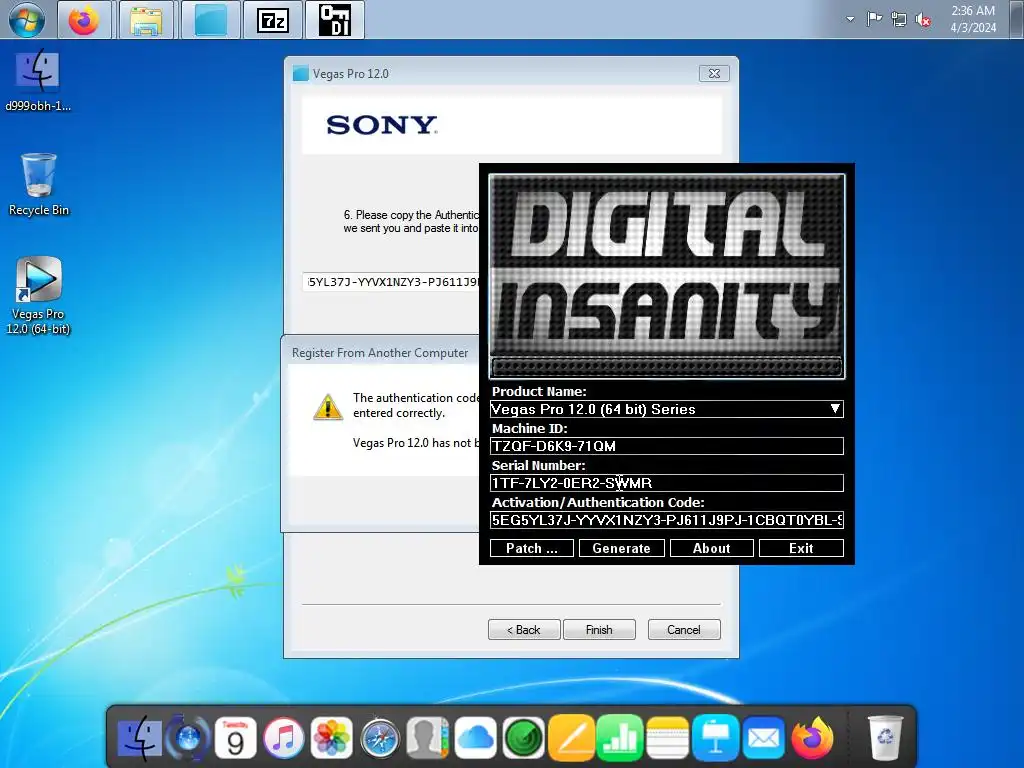Click Finish in the Vegas Pro wizard
The width and height of the screenshot is (1024, 768).
coord(599,630)
